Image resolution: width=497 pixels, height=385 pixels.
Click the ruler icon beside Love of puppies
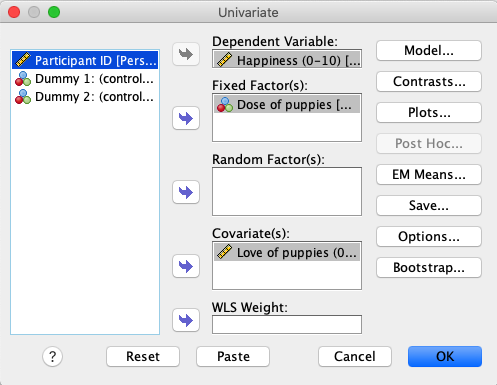[225, 252]
